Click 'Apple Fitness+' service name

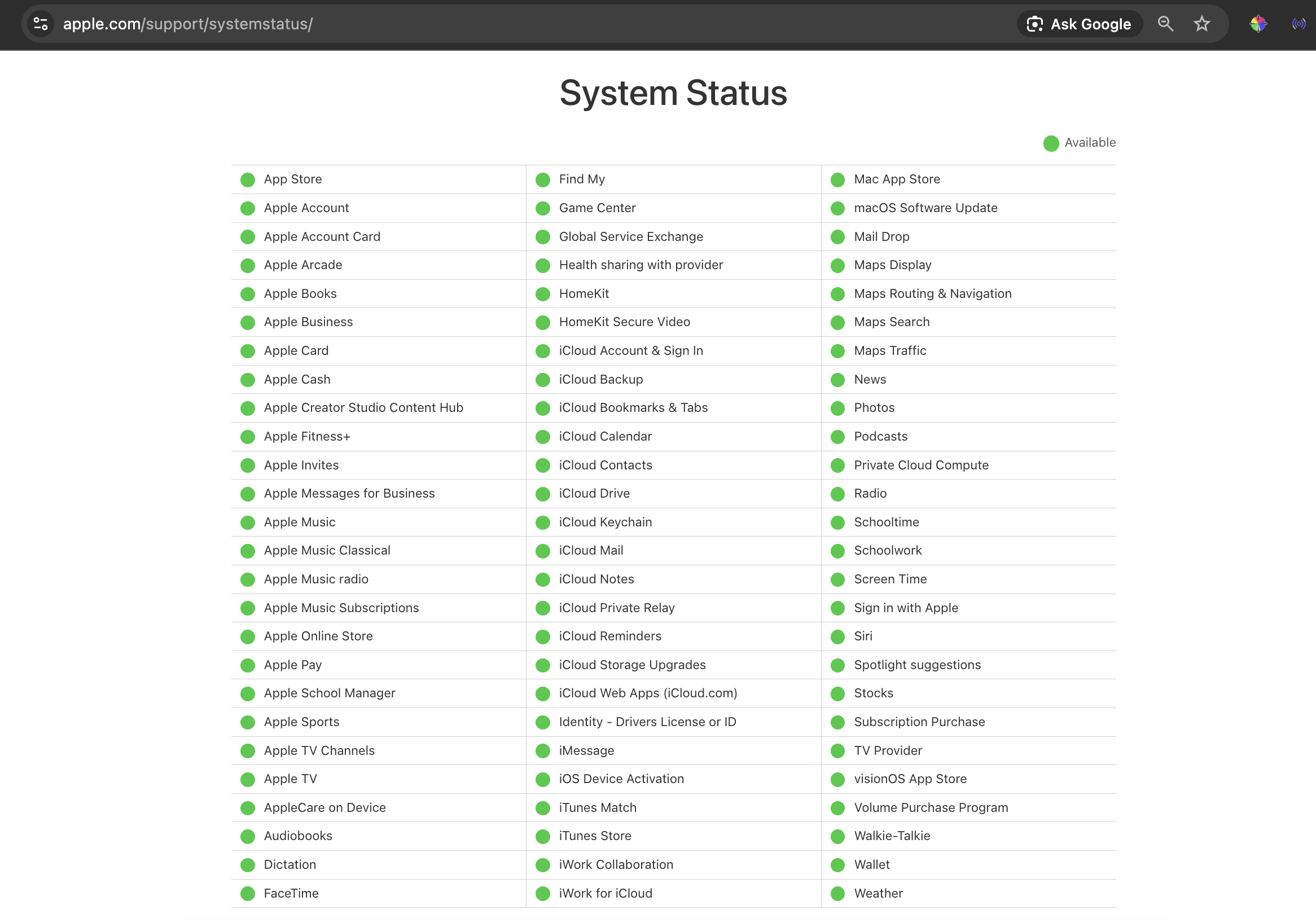307,437
